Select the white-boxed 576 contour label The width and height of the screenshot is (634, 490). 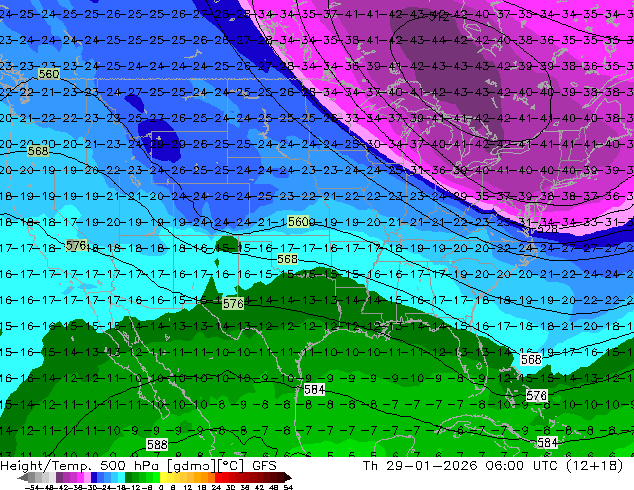click(537, 395)
